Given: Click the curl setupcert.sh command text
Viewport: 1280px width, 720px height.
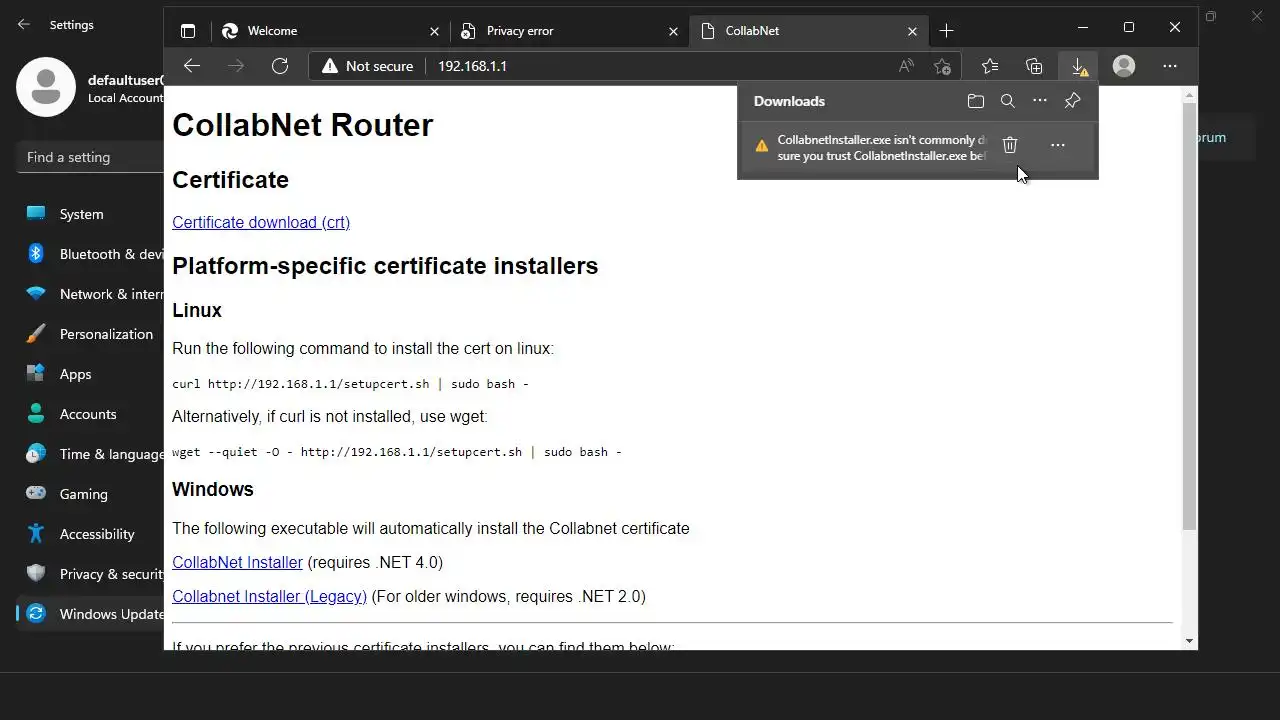Looking at the screenshot, I should click(x=350, y=384).
